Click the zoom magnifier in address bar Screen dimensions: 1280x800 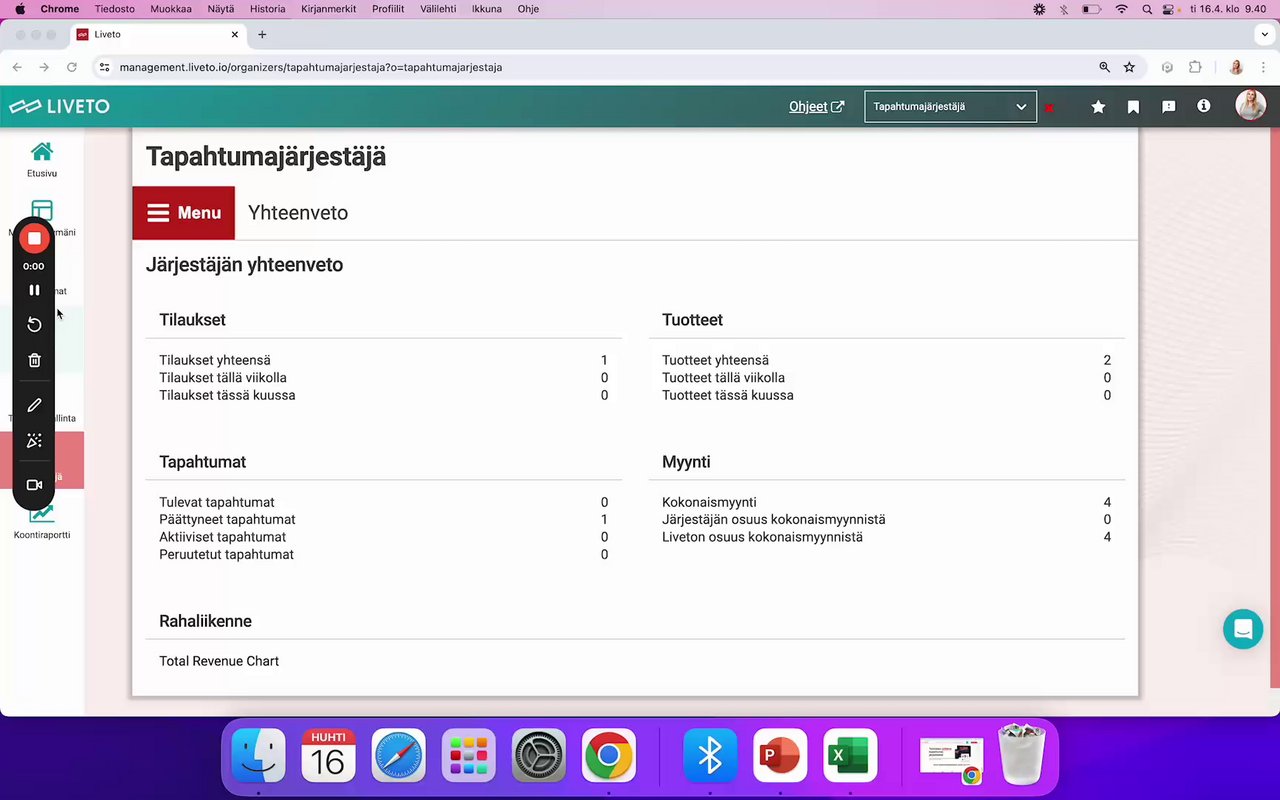click(1104, 67)
